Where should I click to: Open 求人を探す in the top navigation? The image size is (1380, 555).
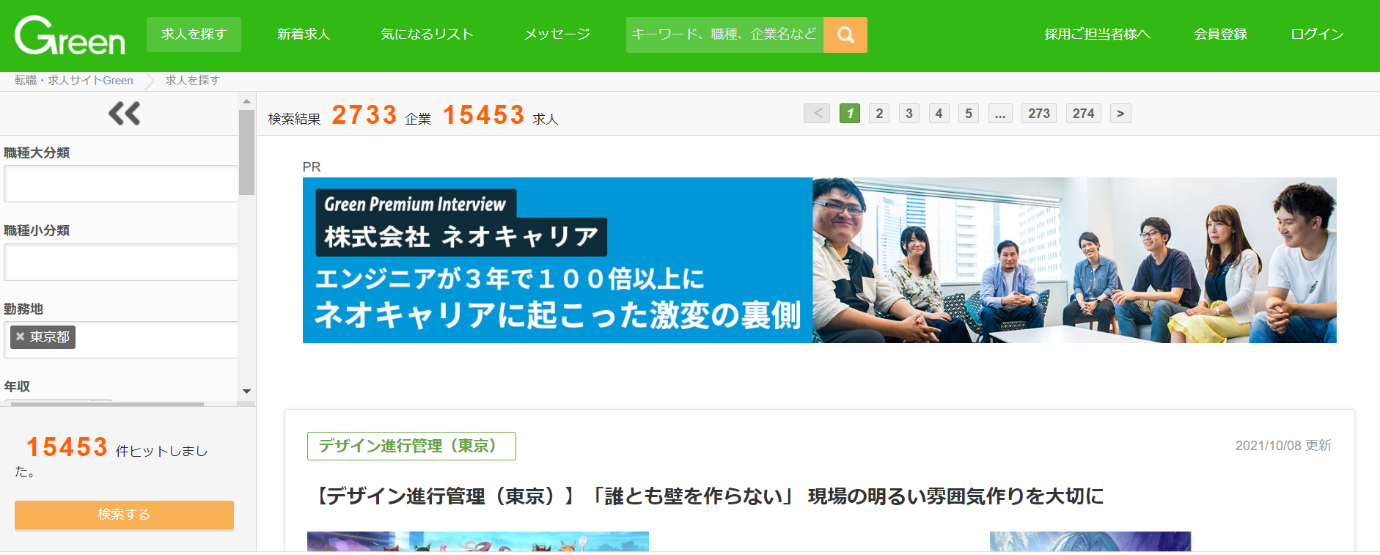click(194, 34)
